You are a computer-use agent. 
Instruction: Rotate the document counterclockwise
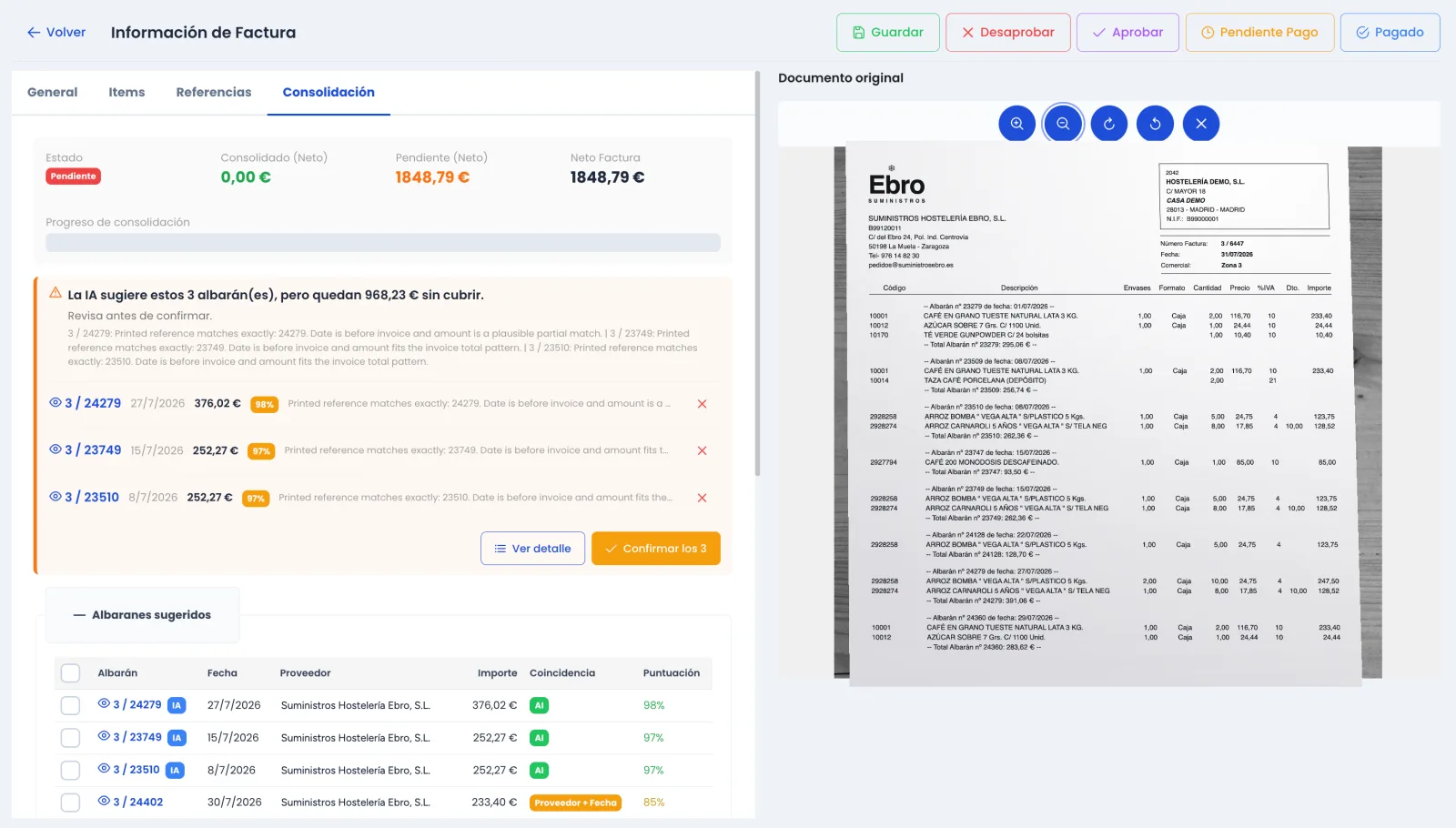1156,124
